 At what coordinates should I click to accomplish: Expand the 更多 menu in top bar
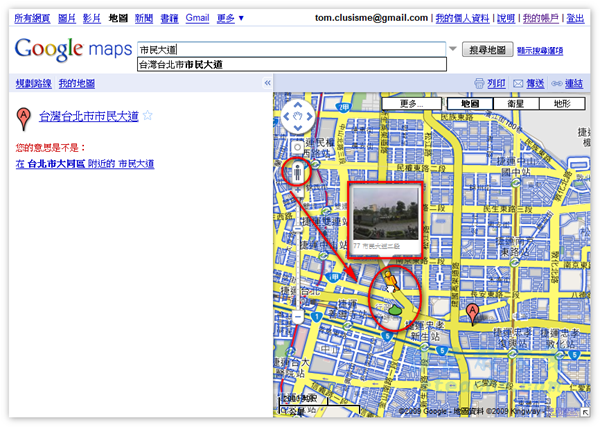coord(230,18)
